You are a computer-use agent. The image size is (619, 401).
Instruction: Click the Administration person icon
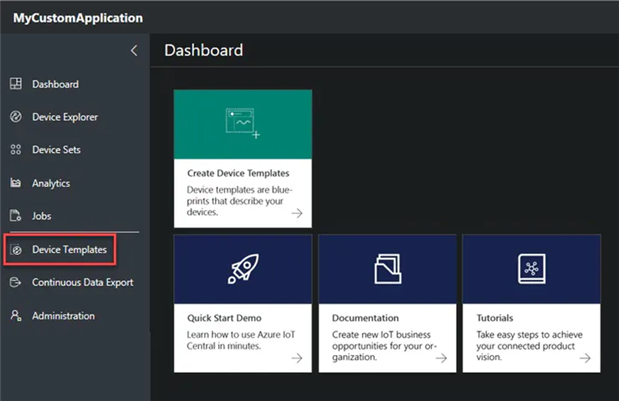tap(16, 315)
